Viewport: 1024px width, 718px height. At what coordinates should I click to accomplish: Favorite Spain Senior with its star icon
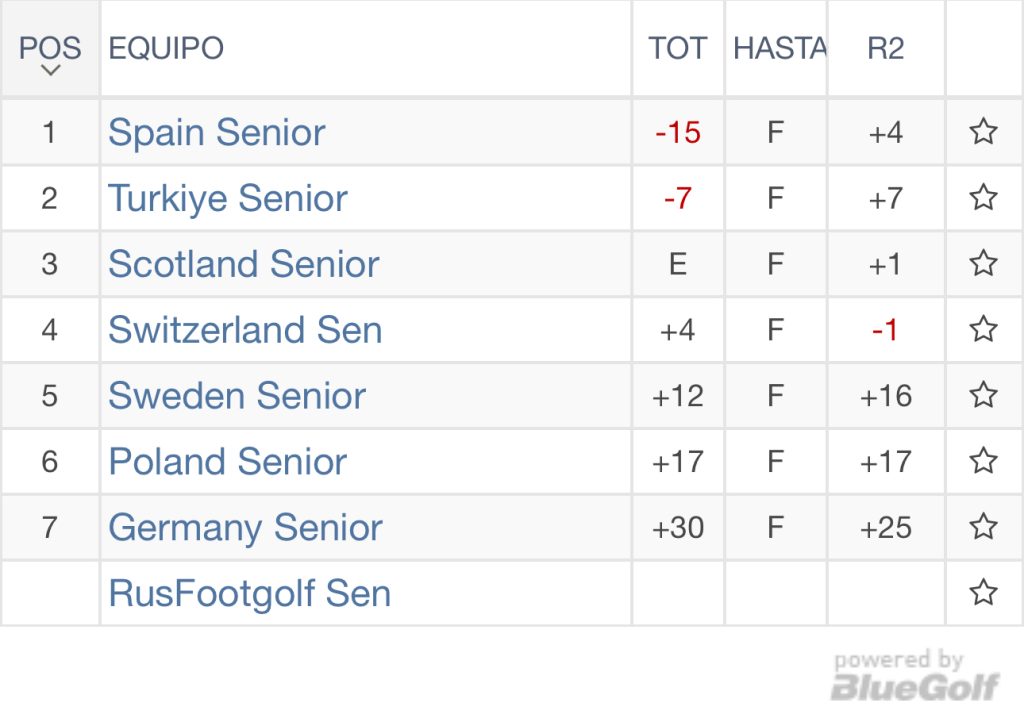tap(983, 131)
